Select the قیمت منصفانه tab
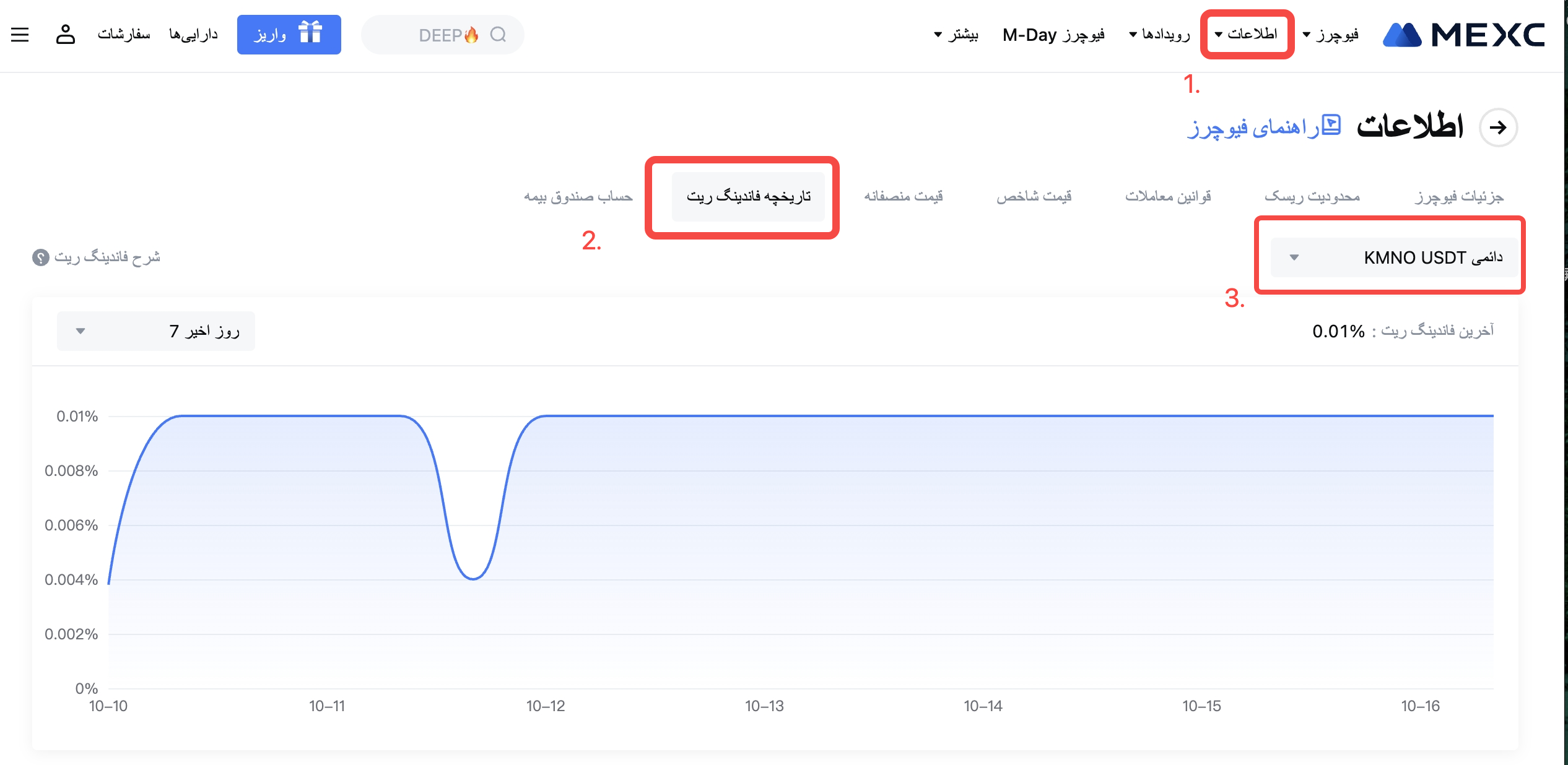The image size is (1568, 765). pos(903,197)
